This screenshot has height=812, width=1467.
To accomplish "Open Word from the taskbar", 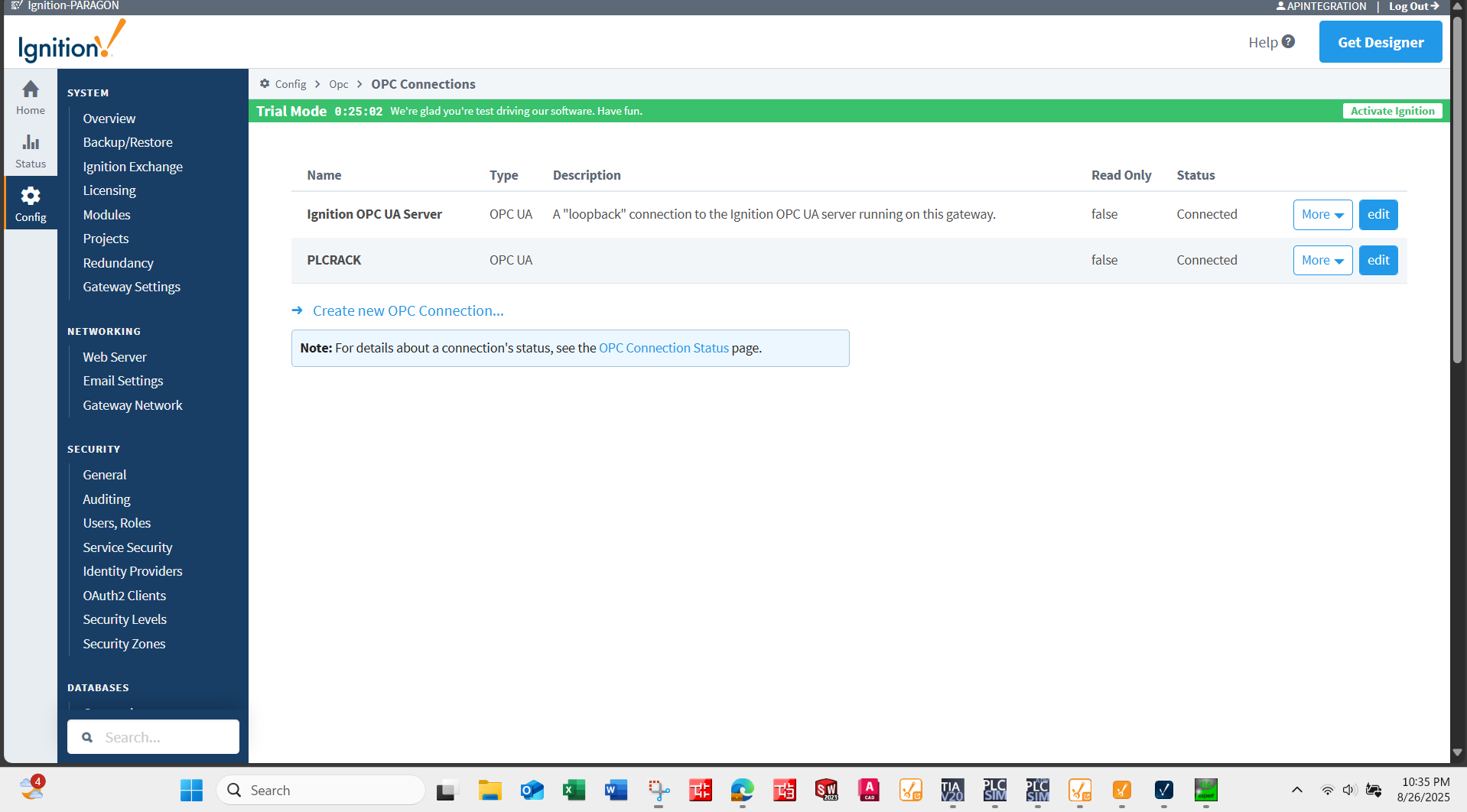I will point(616,790).
